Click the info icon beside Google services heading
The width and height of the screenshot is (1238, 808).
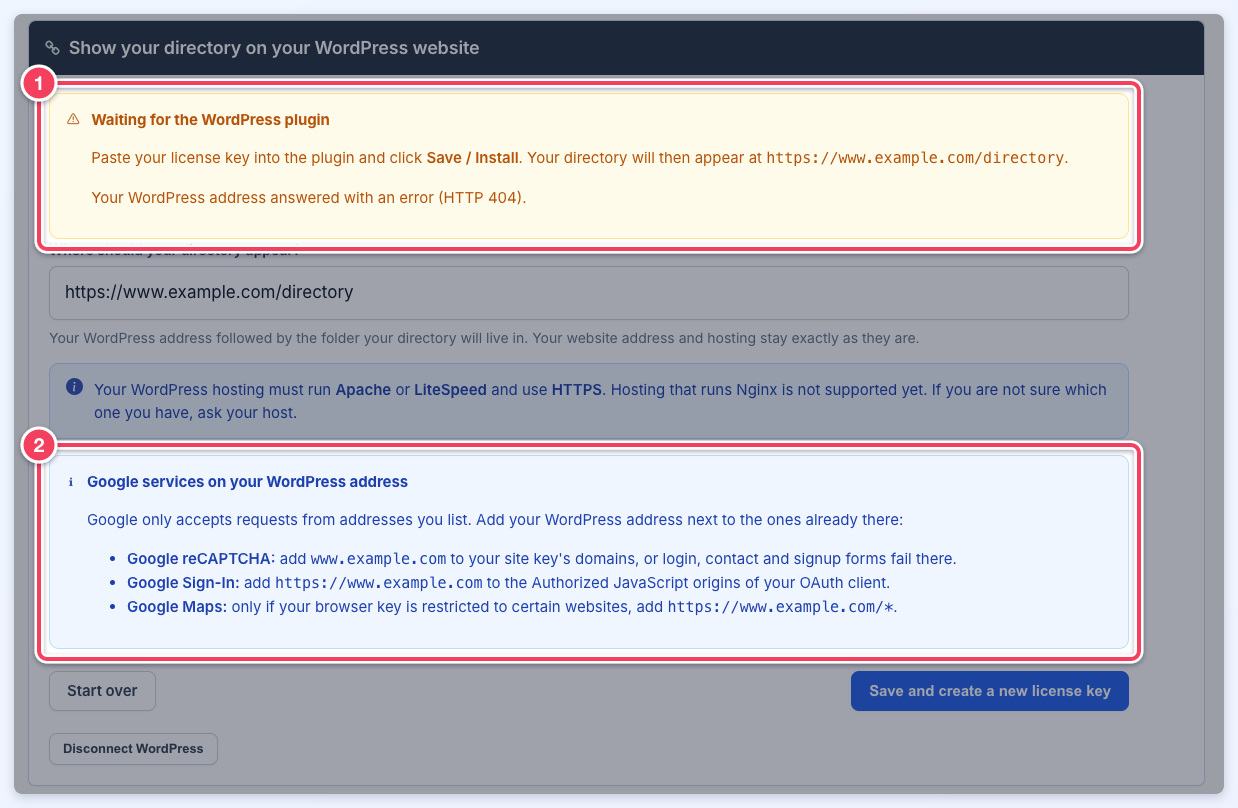click(71, 482)
